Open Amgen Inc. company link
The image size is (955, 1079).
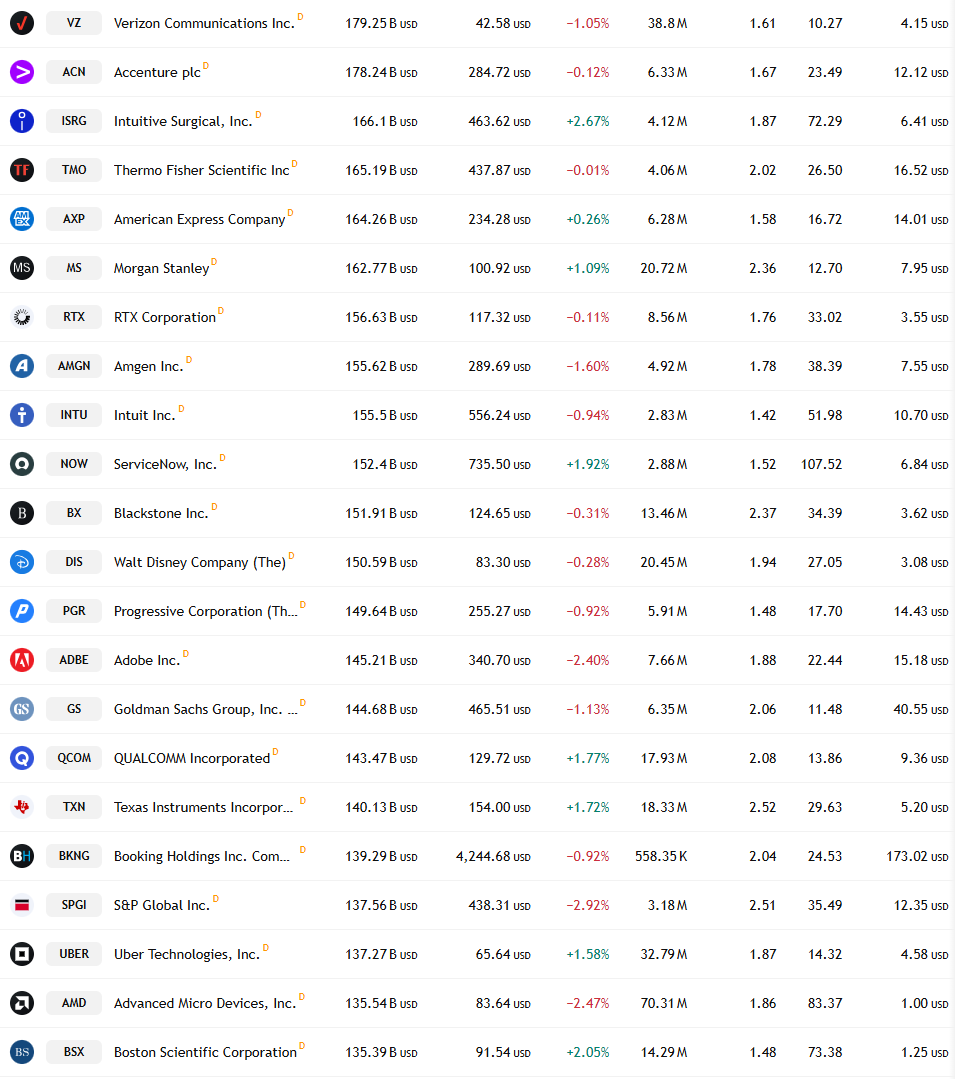pyautogui.click(x=149, y=366)
